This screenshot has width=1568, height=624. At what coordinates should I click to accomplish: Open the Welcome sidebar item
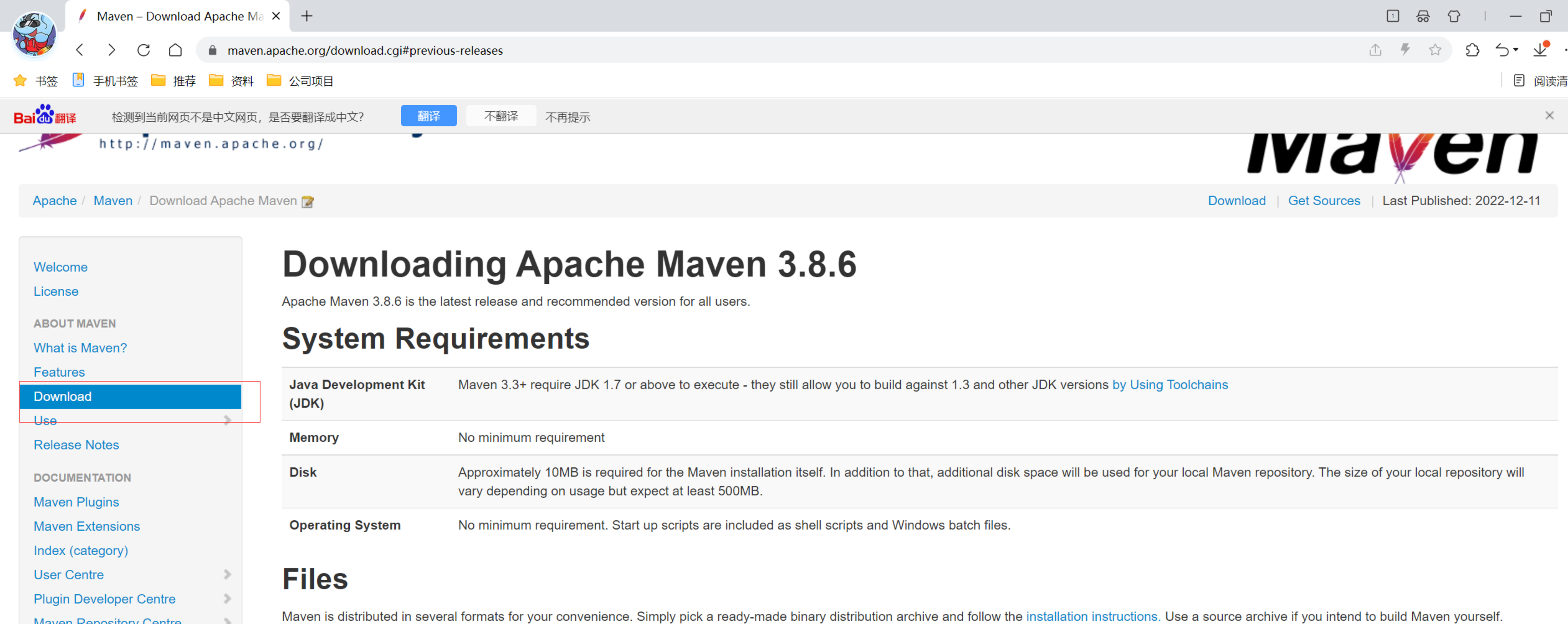tap(60, 267)
